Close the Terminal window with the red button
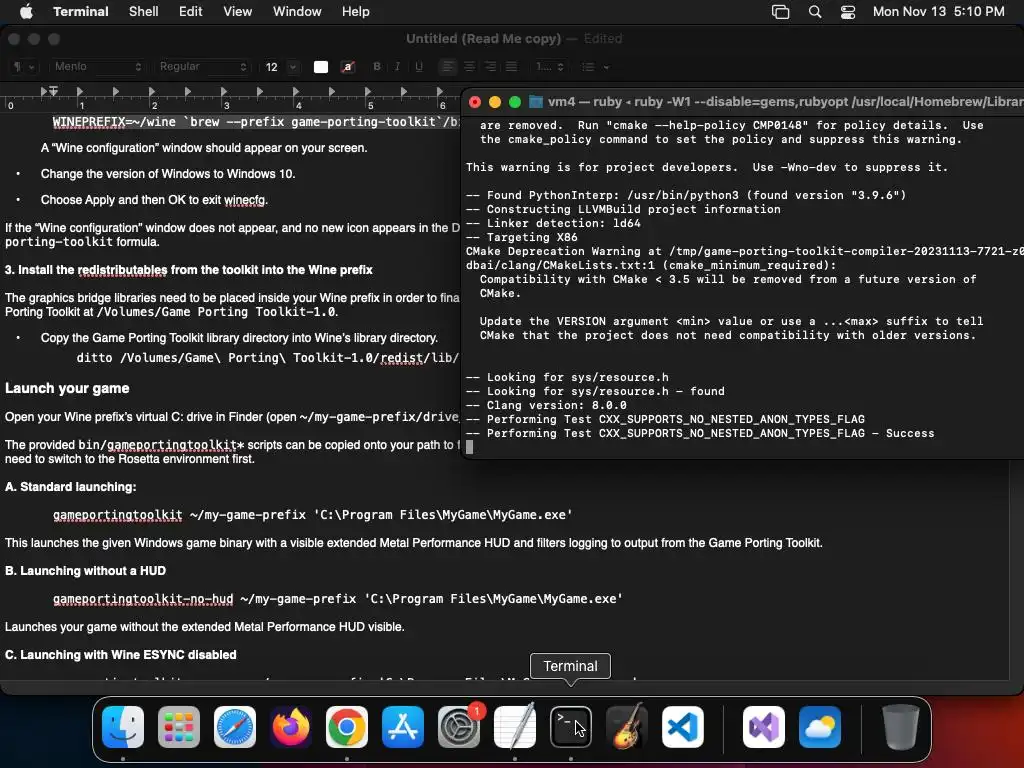1024x768 pixels. [475, 102]
